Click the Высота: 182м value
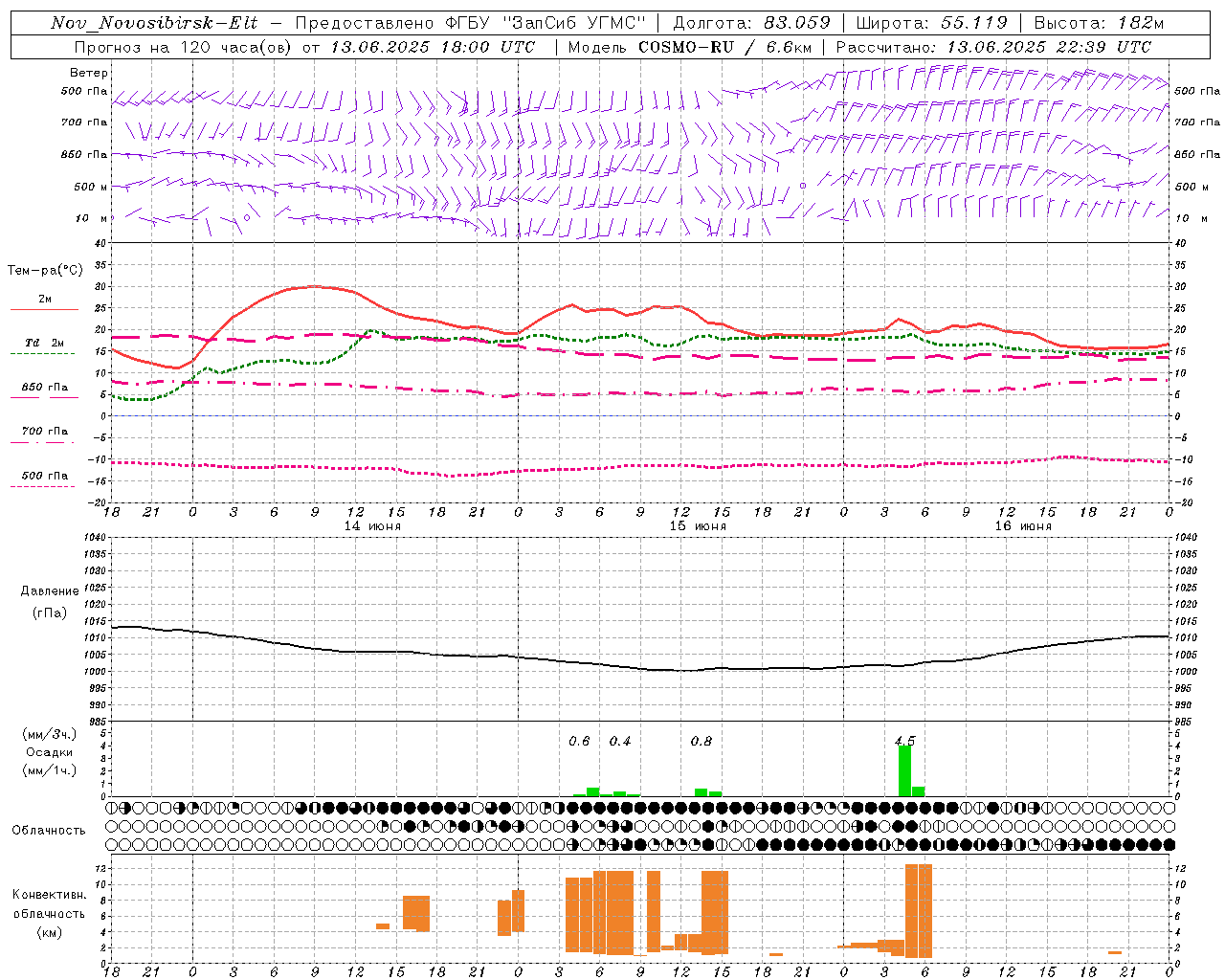This screenshot has height=980, width=1225. pos(1099,23)
